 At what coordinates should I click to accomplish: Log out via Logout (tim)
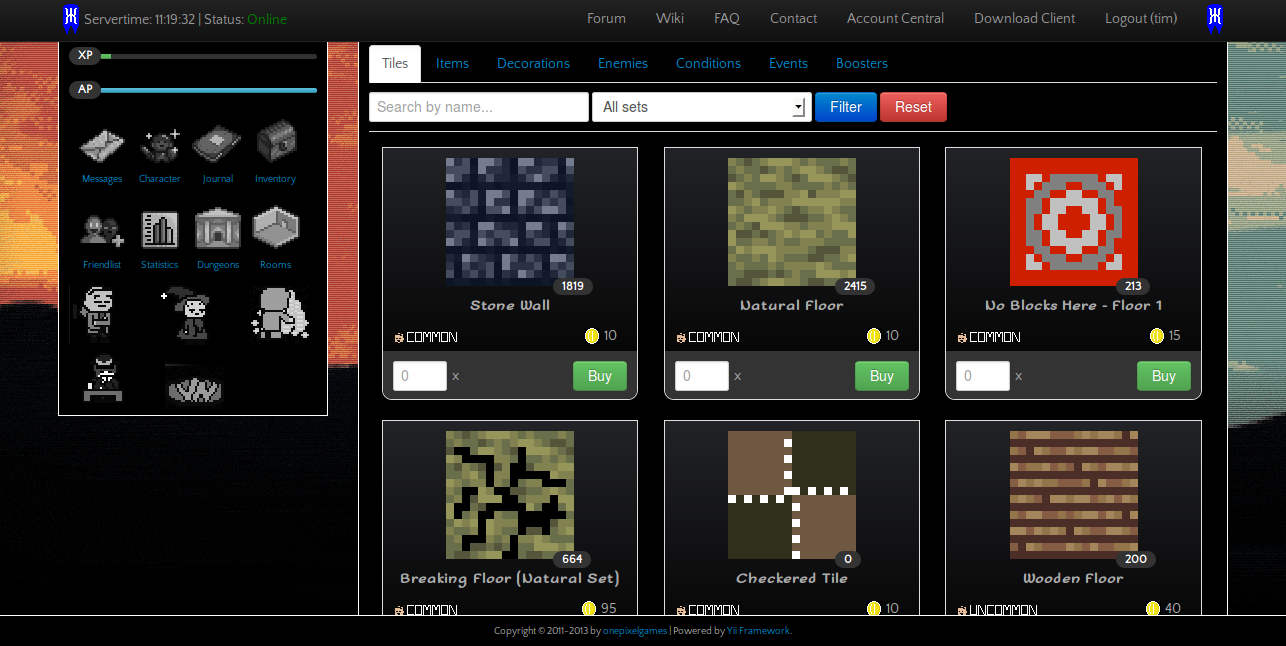pos(1141,19)
